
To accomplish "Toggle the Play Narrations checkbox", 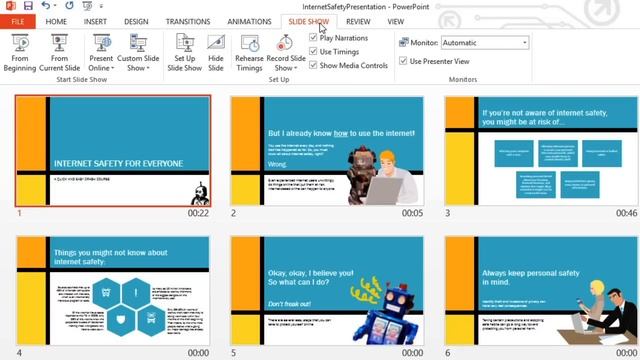I will 313,38.
